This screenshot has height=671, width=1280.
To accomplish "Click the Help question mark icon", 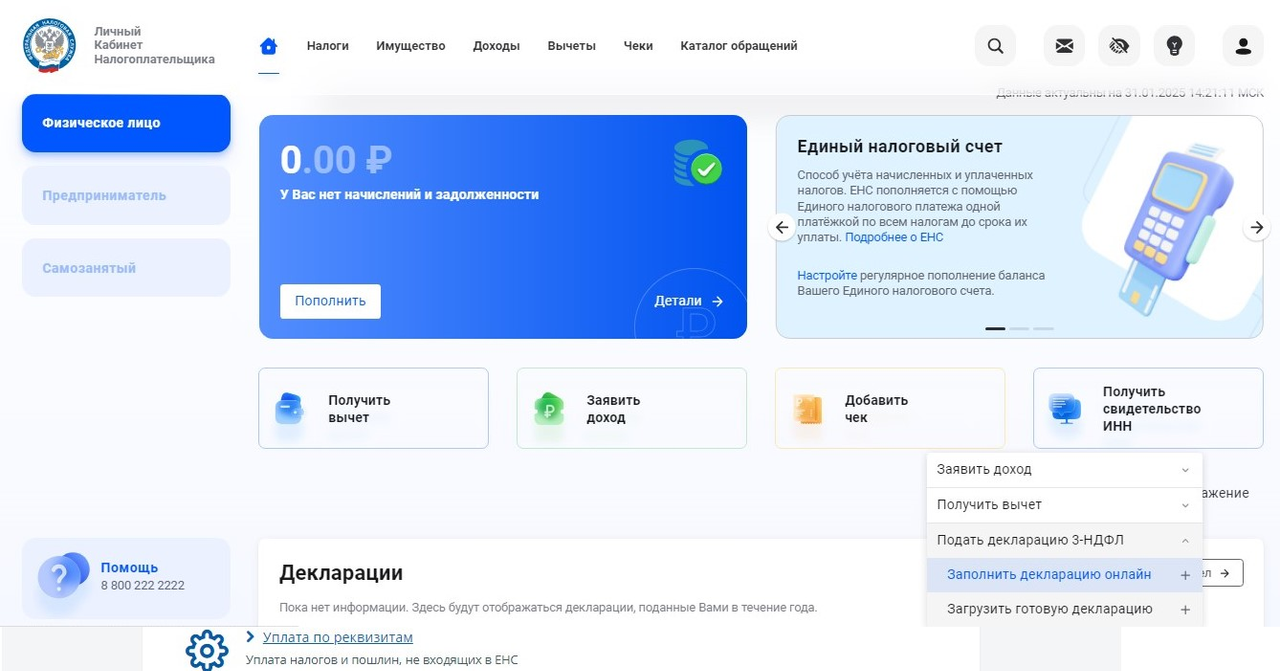I will 59,577.
